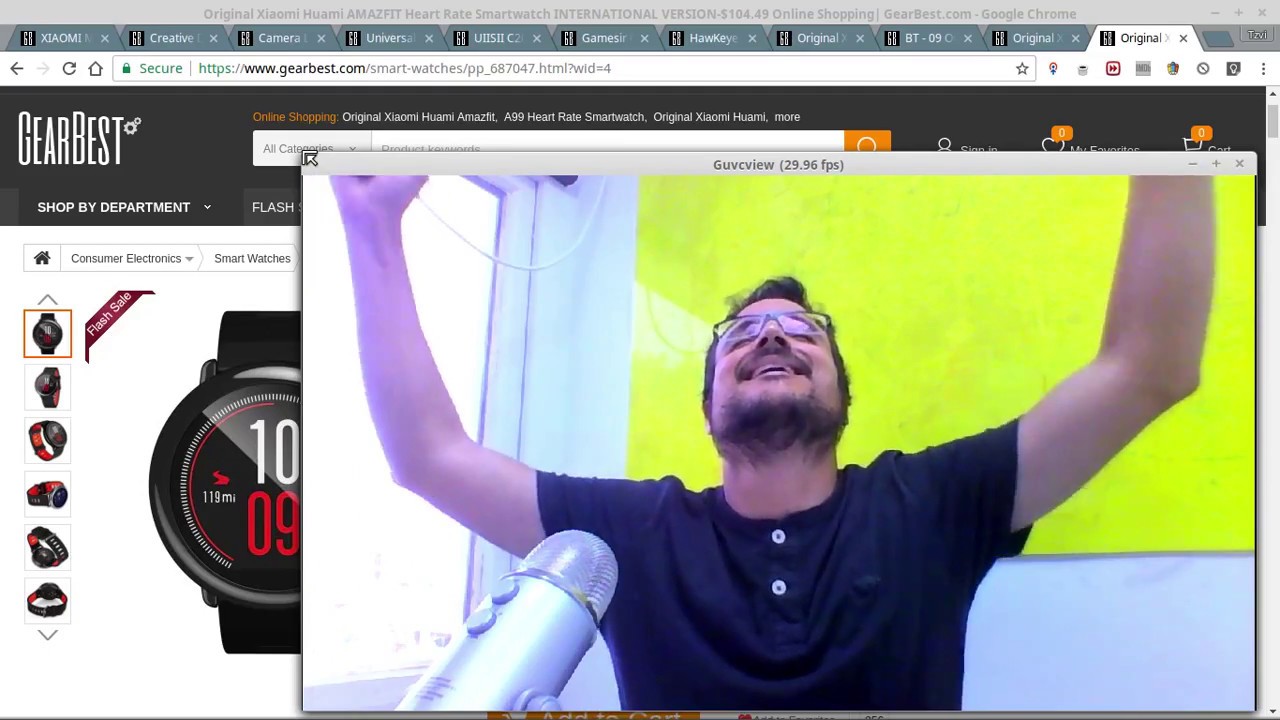1280x720 pixels.
Task: Go to home breadcrumb icon
Action: click(42, 258)
